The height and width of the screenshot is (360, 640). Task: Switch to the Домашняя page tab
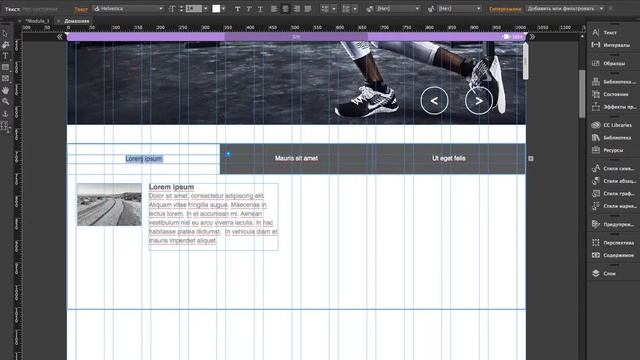(x=77, y=21)
